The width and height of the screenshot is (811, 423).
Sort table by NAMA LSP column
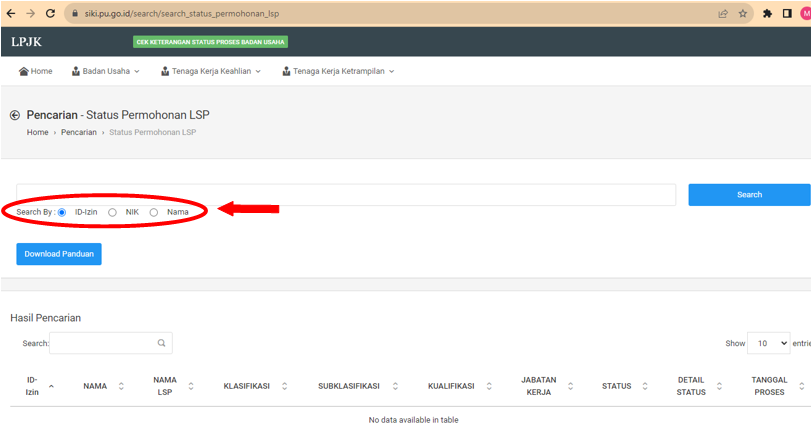click(x=191, y=386)
